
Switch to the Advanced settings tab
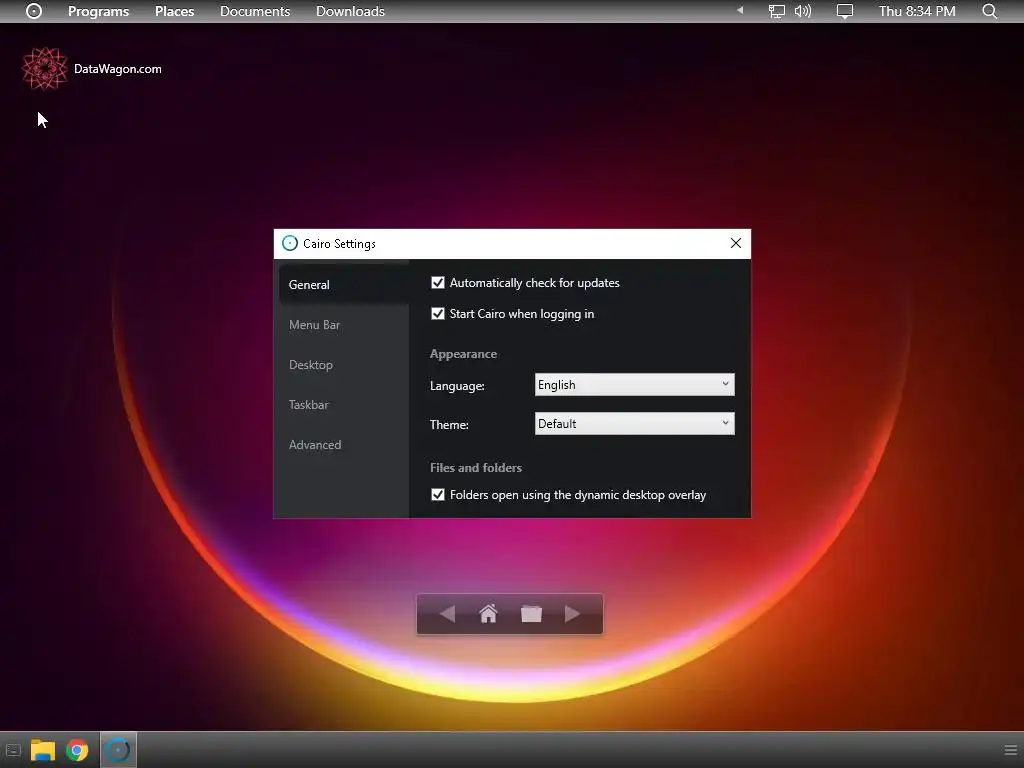[344, 445]
